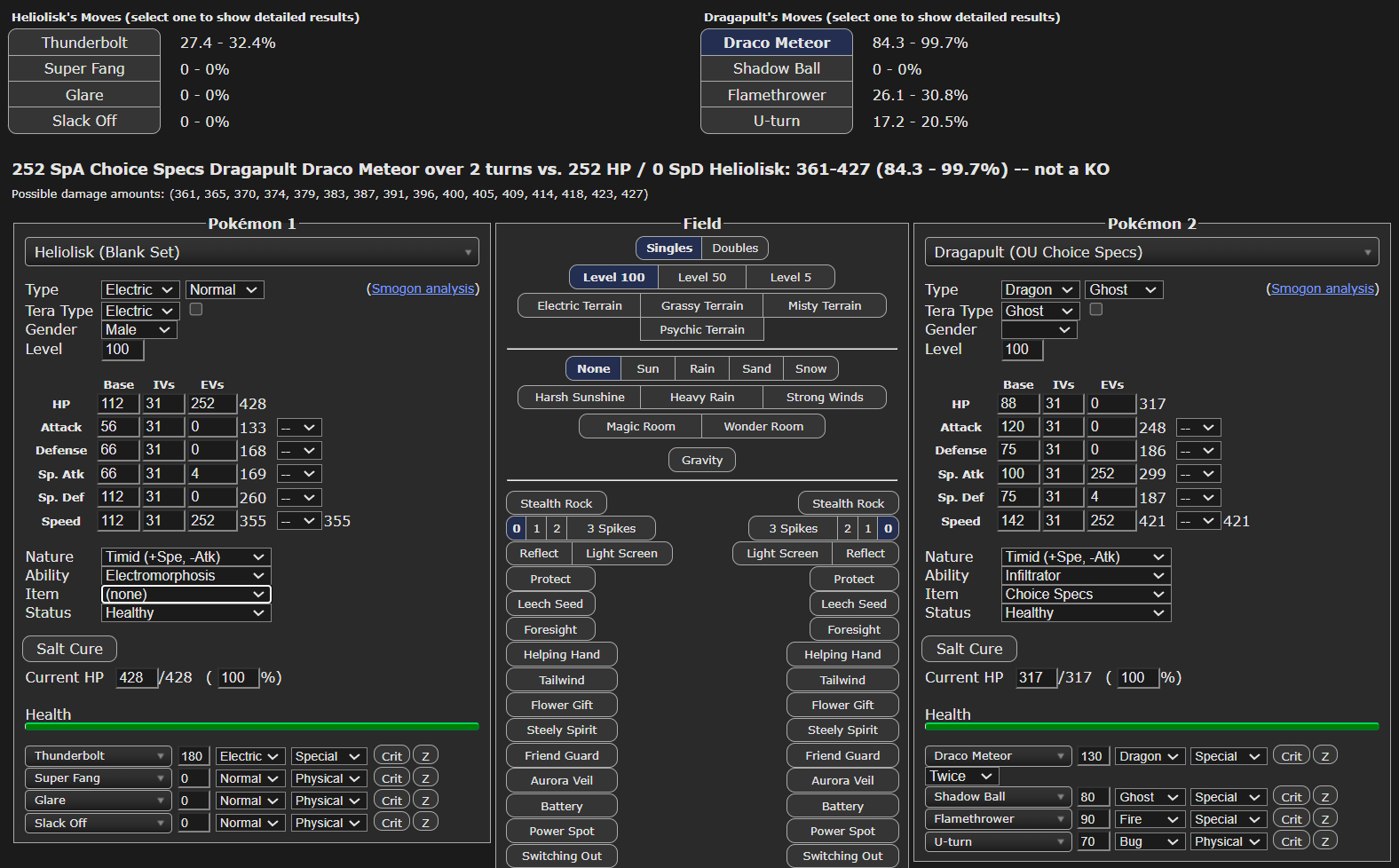Open Dragapult's Choice Specs item dropdown
Image resolution: width=1399 pixels, height=868 pixels.
click(1086, 594)
